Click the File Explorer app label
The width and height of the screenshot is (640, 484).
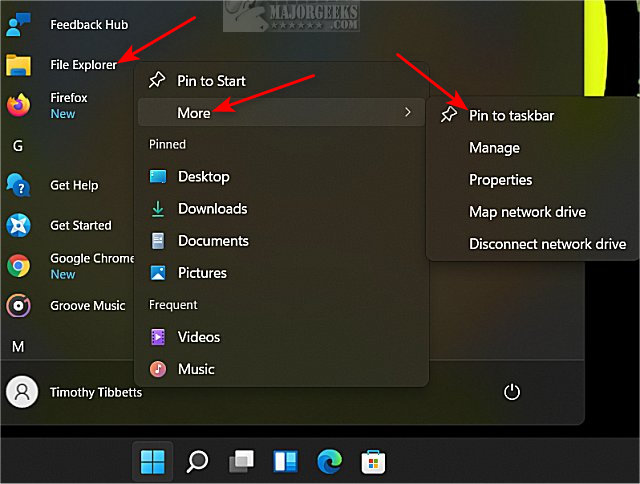(83, 65)
